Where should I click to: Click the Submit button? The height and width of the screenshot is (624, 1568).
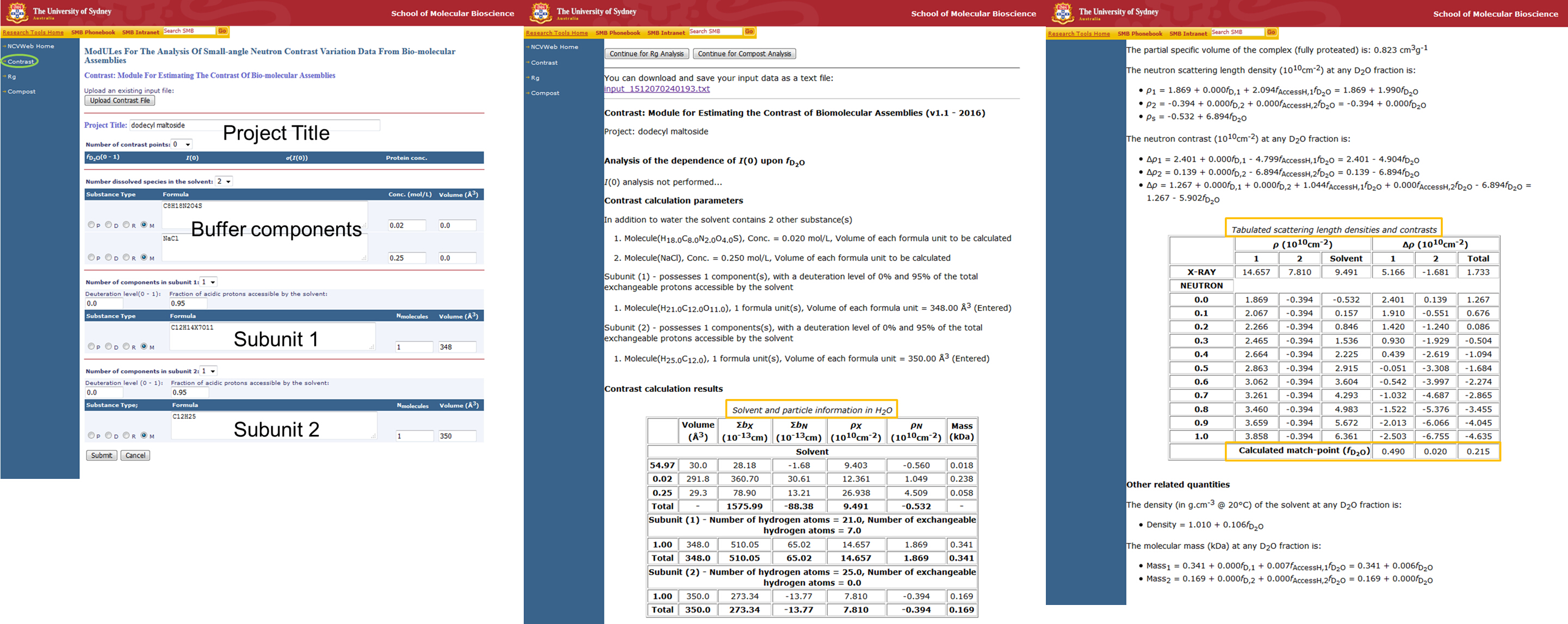coord(101,455)
